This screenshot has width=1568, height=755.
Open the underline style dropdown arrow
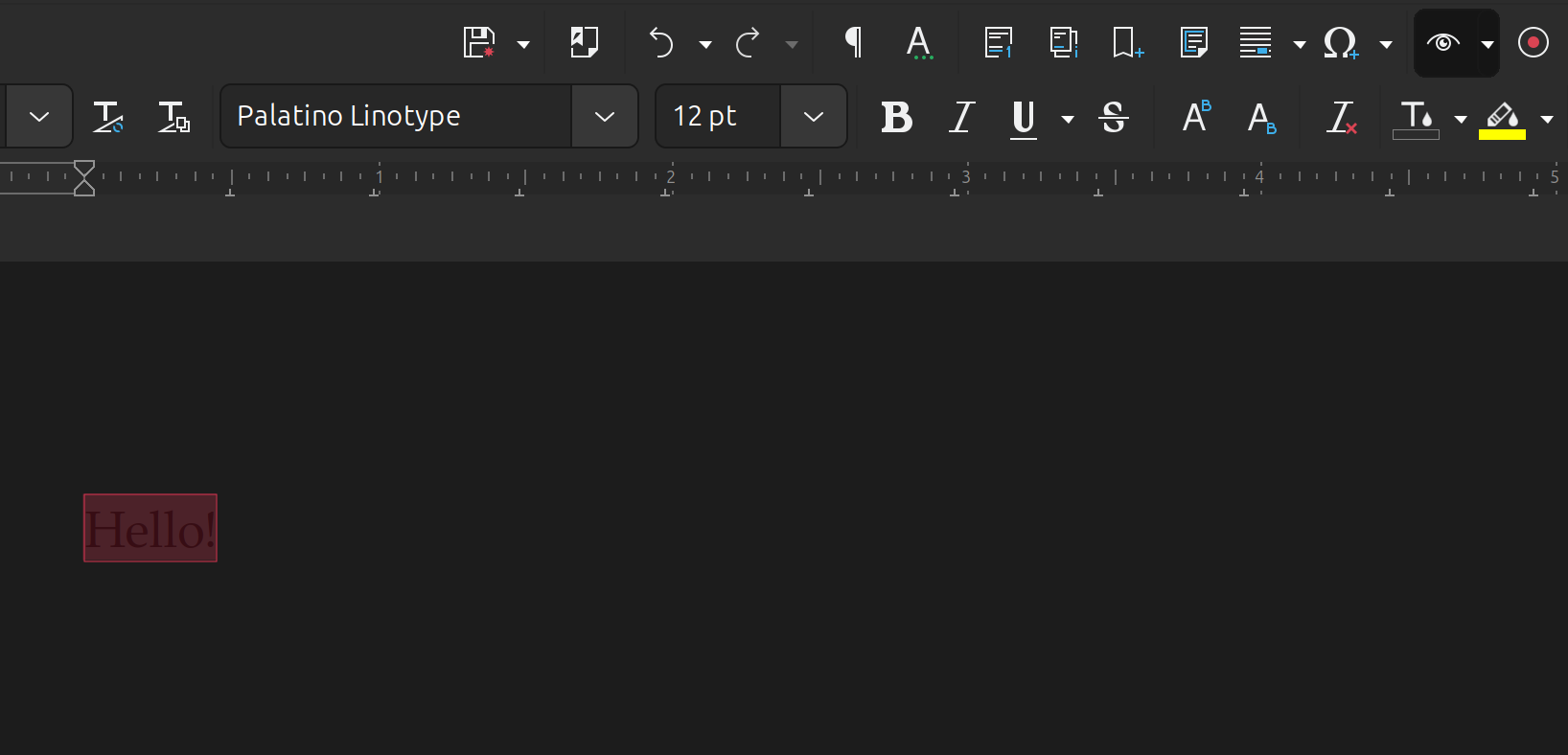click(x=1068, y=119)
